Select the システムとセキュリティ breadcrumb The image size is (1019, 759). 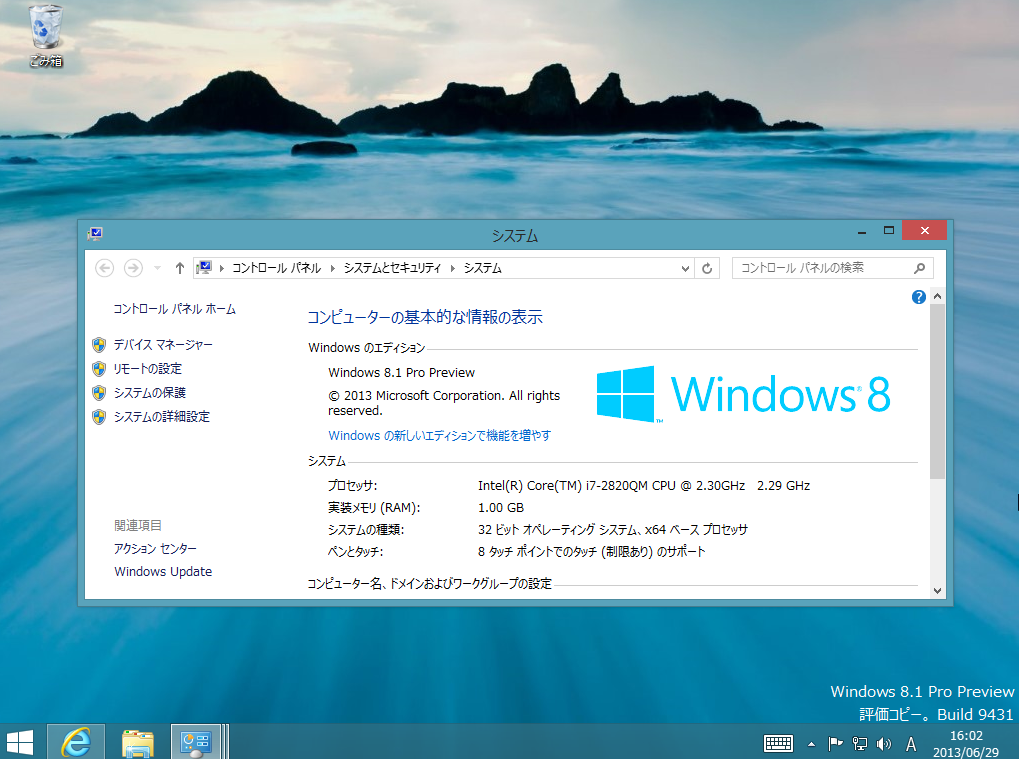[392, 268]
